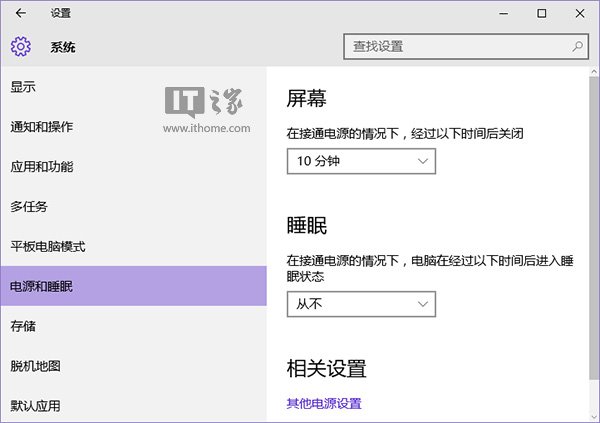Click the scrollbar up arrow
600x423 pixels.
click(x=594, y=72)
